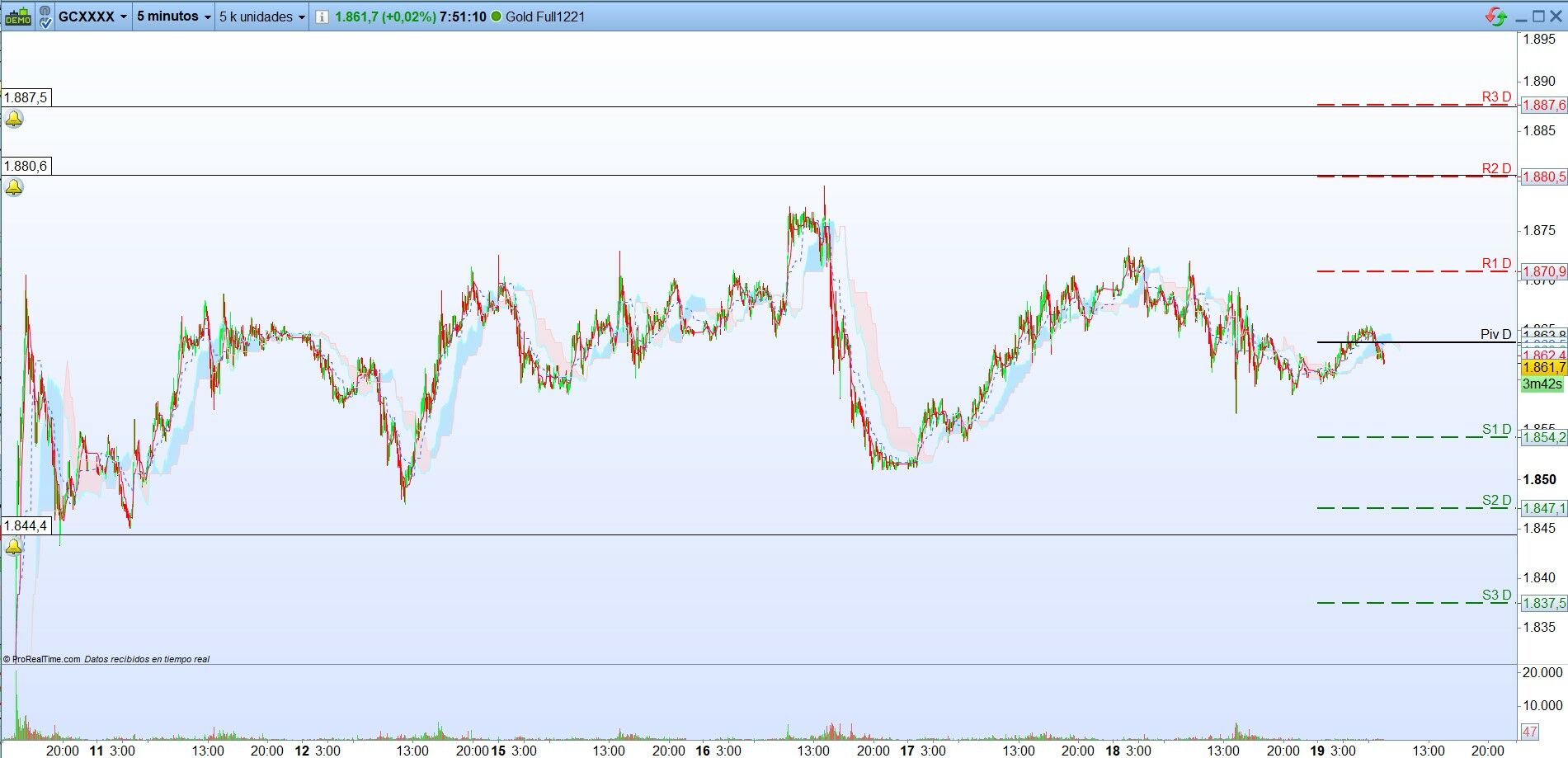Click the R1 D resistance label
This screenshot has width=1568, height=758.
[1496, 264]
